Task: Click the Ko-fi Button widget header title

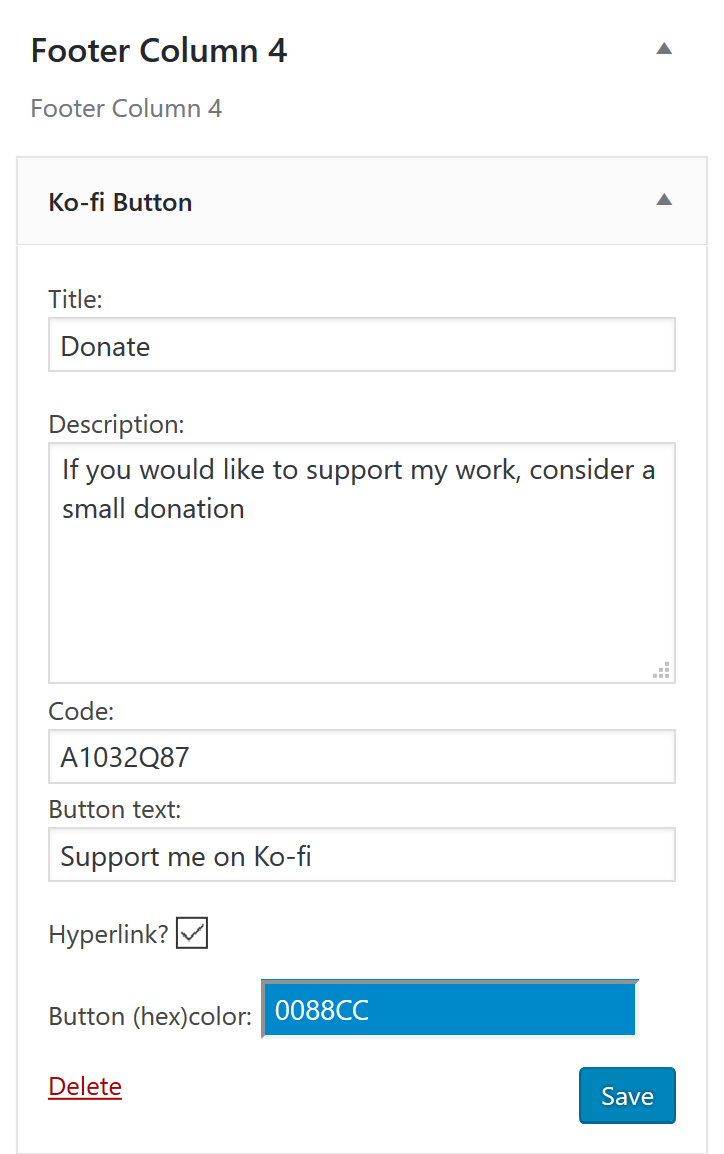Action: (x=120, y=202)
